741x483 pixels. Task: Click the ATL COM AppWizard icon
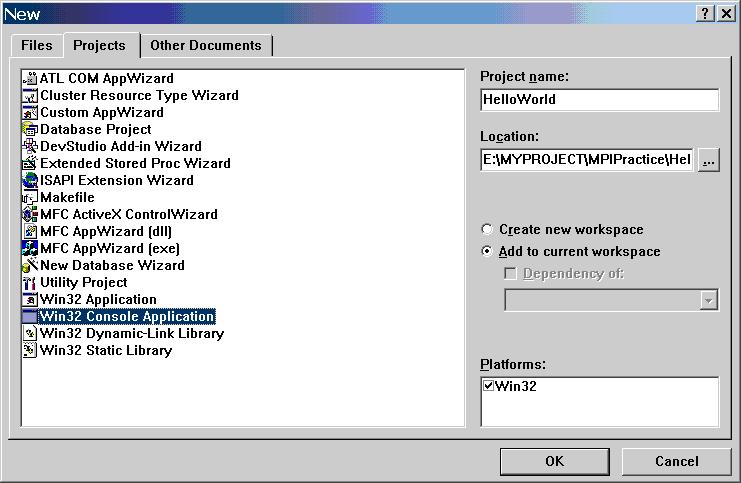coord(30,78)
